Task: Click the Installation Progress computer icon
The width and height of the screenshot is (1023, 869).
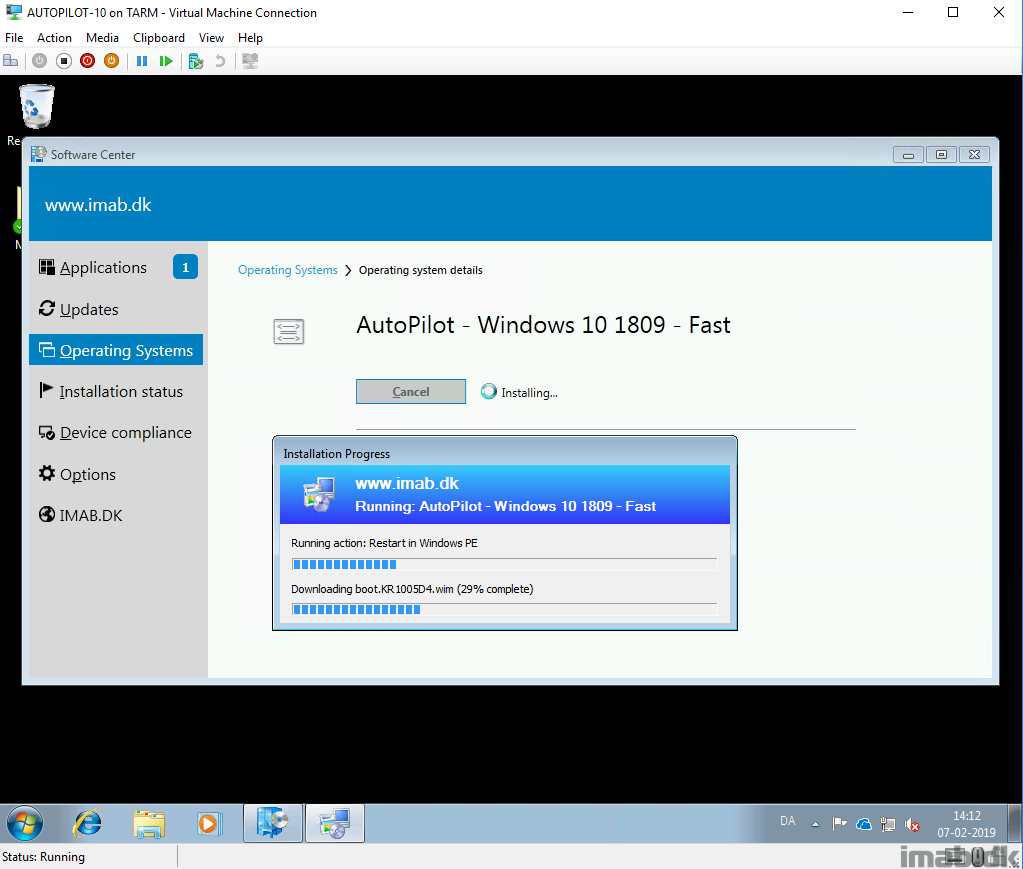Action: click(319, 494)
